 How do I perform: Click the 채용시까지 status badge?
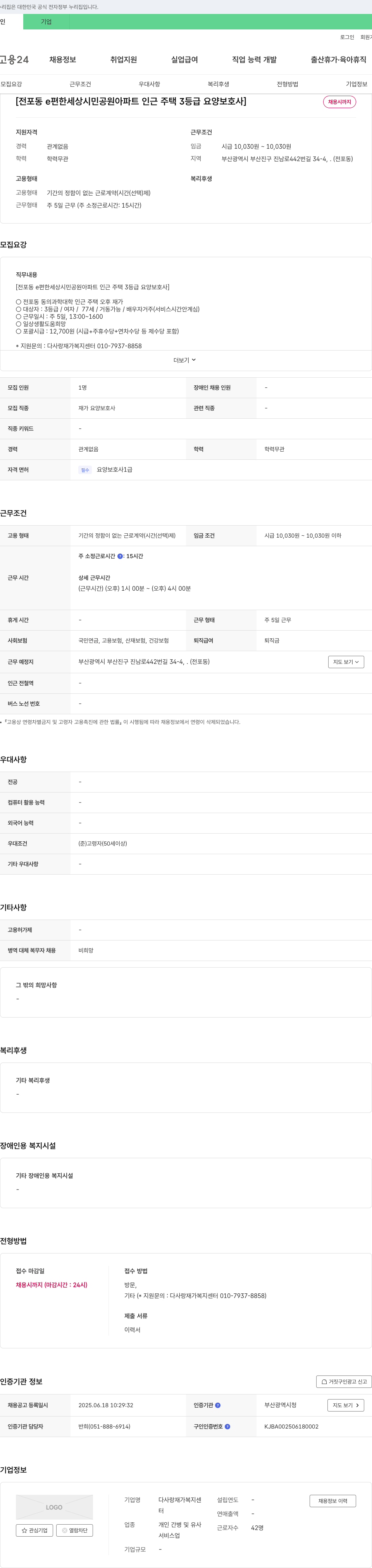[x=340, y=101]
